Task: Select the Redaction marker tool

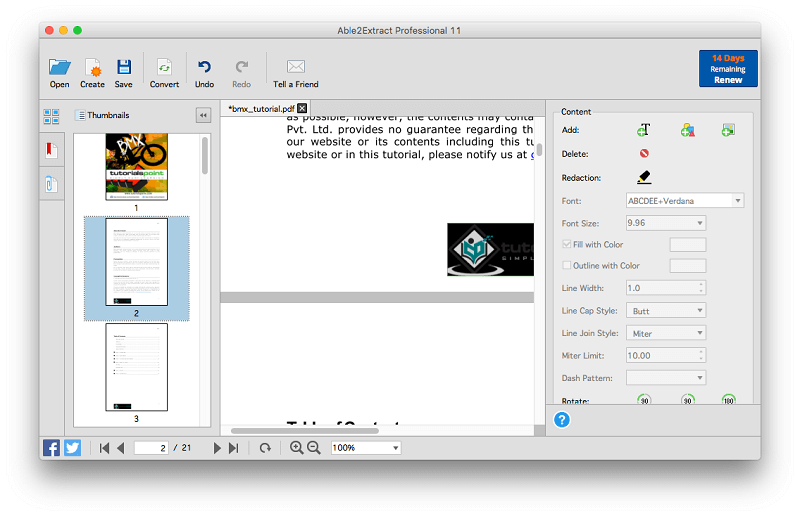Action: (644, 177)
